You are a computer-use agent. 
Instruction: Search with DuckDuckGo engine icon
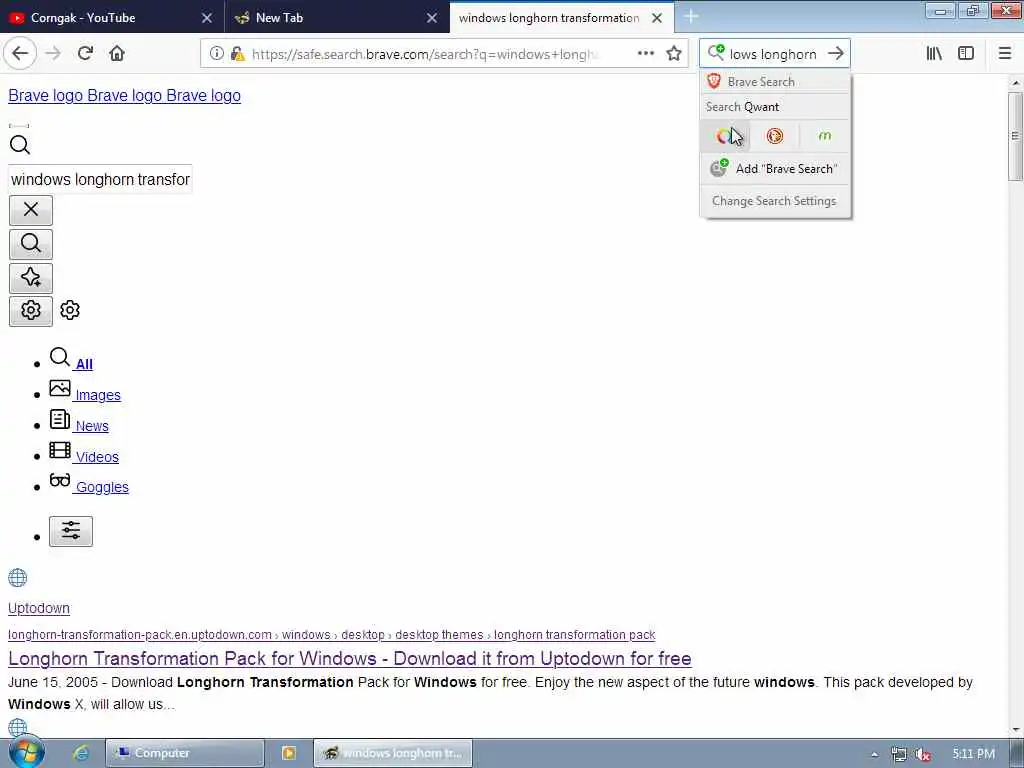click(775, 136)
